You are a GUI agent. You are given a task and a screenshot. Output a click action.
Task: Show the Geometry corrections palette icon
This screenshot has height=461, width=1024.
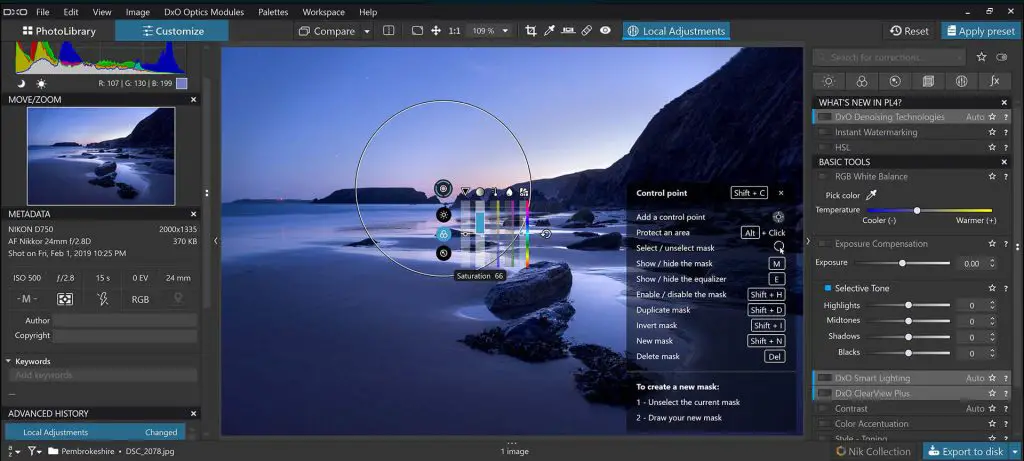click(929, 81)
